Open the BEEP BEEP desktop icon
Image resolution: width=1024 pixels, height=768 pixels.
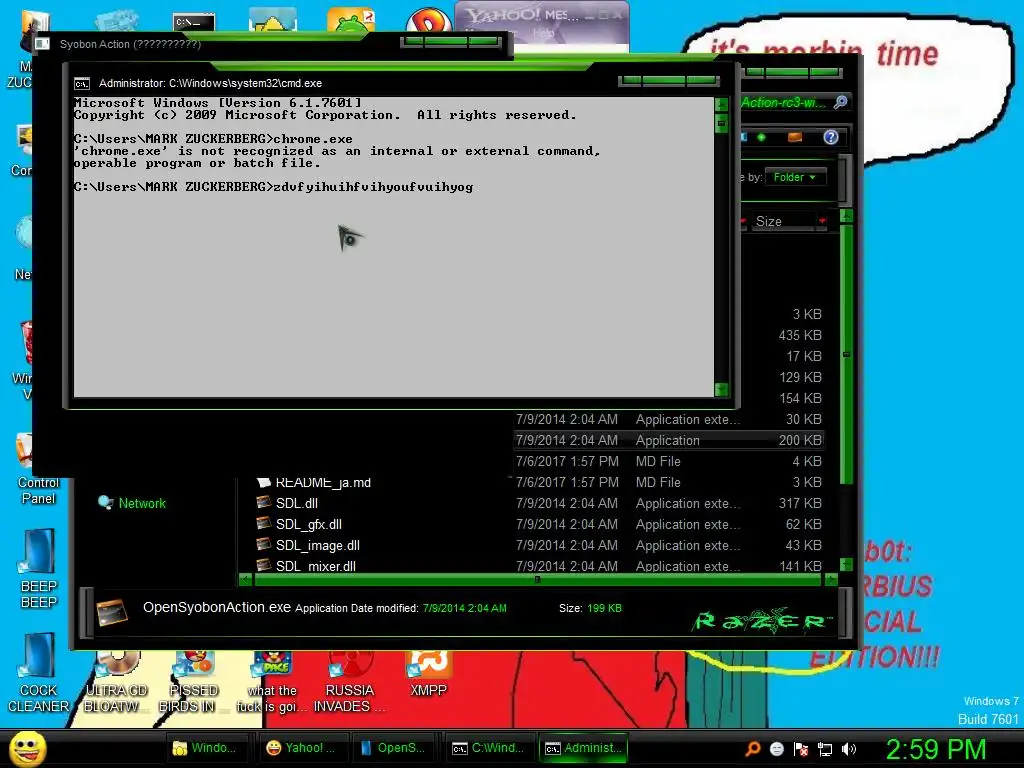[x=39, y=569]
